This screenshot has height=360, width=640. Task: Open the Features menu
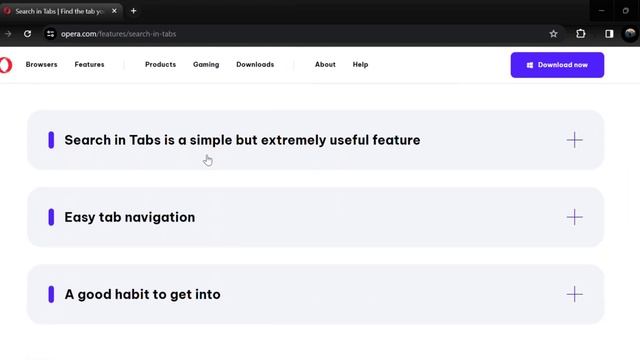(x=89, y=64)
